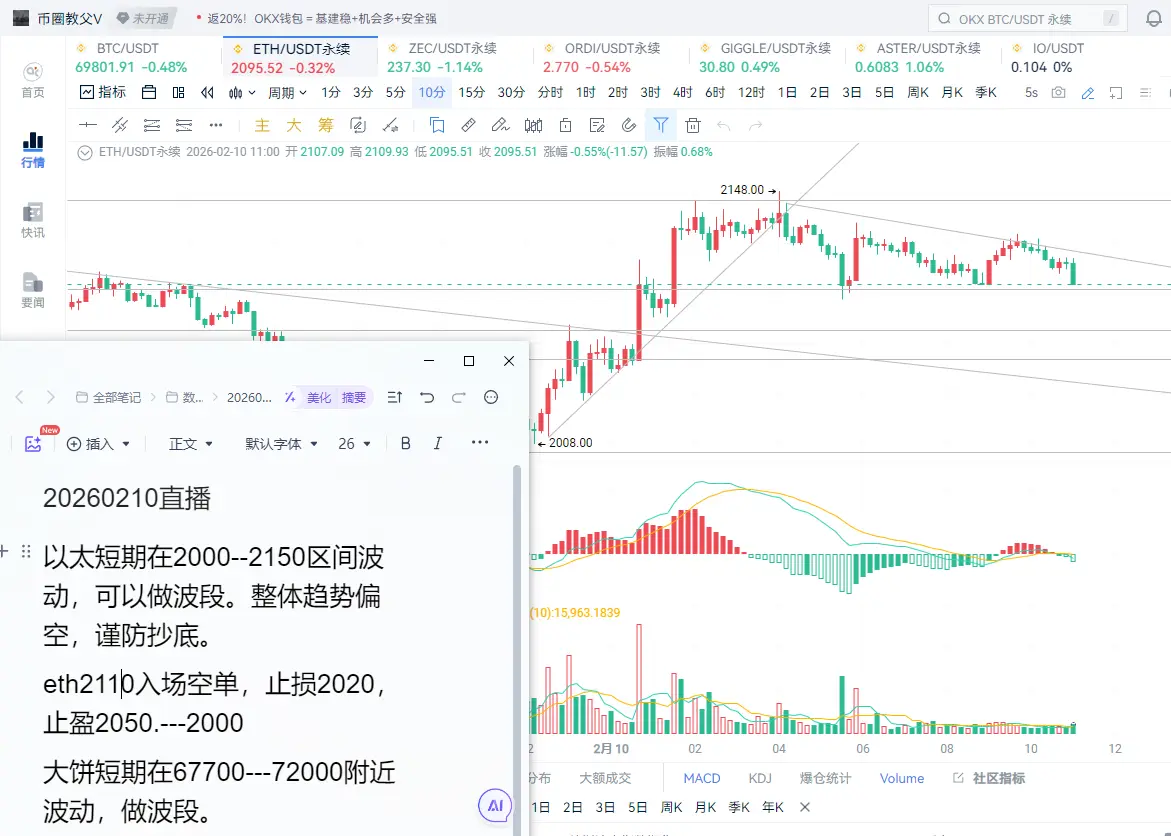Click the 摘要 summary button in notes

(354, 397)
